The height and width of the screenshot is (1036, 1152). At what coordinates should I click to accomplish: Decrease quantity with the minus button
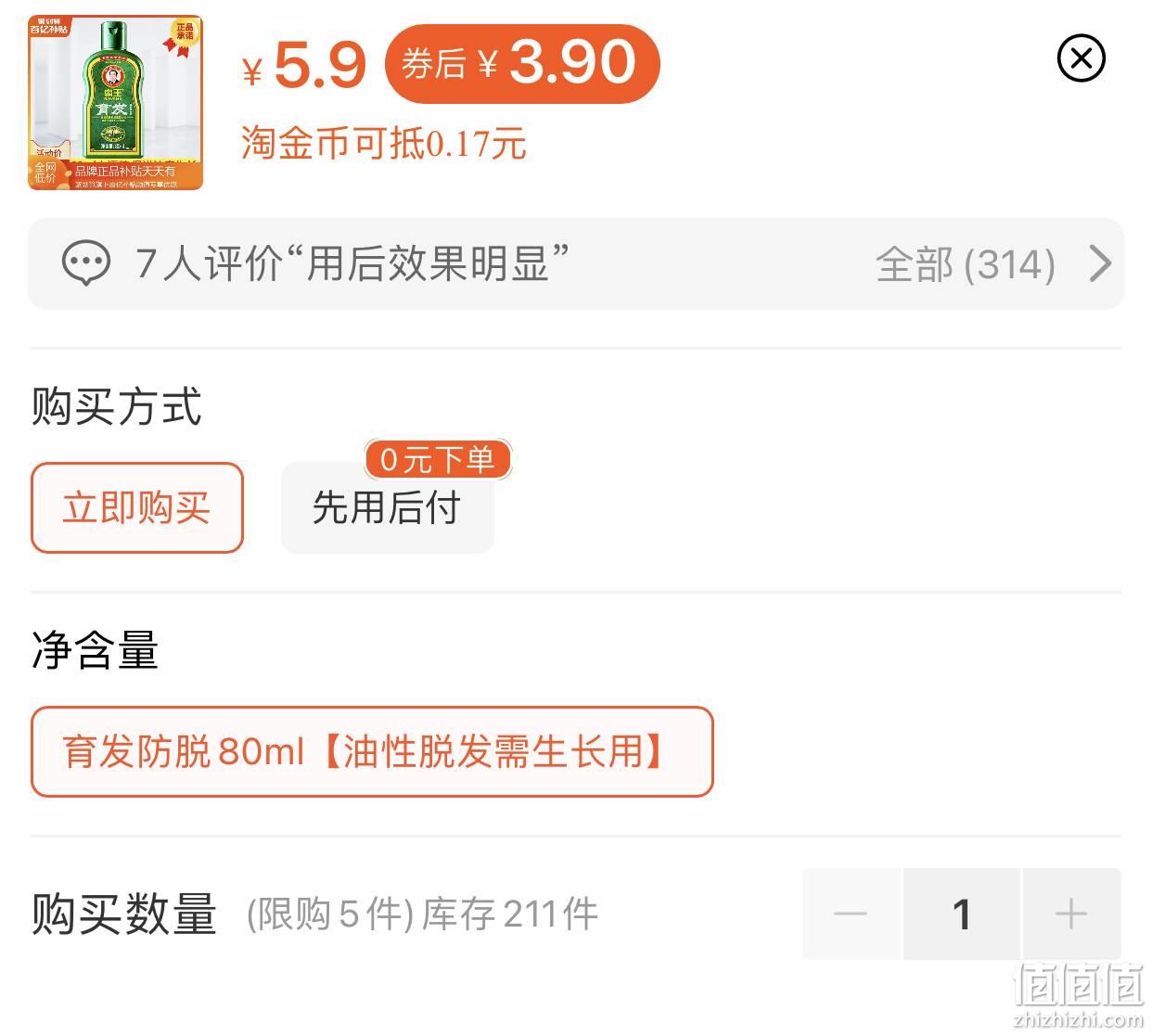(x=851, y=914)
